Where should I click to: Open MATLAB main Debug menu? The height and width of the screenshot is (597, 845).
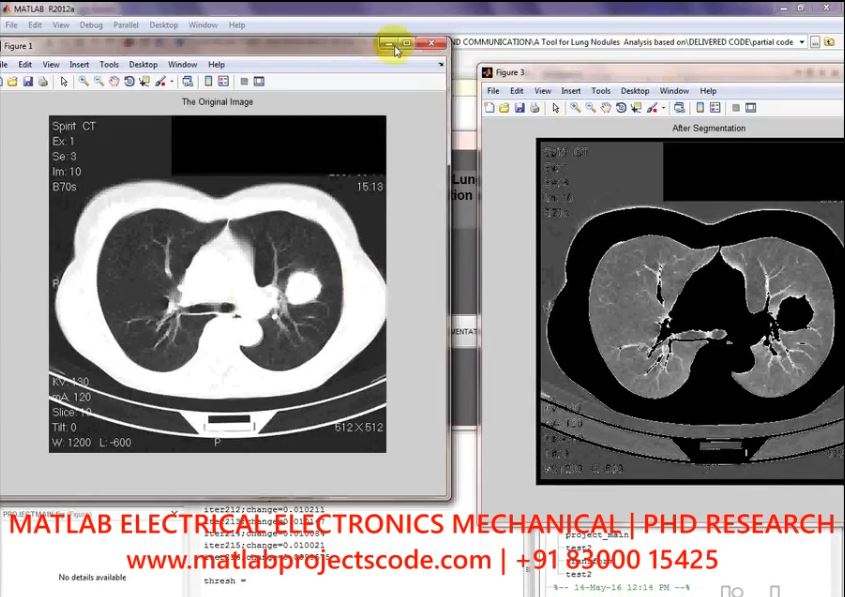coord(91,25)
